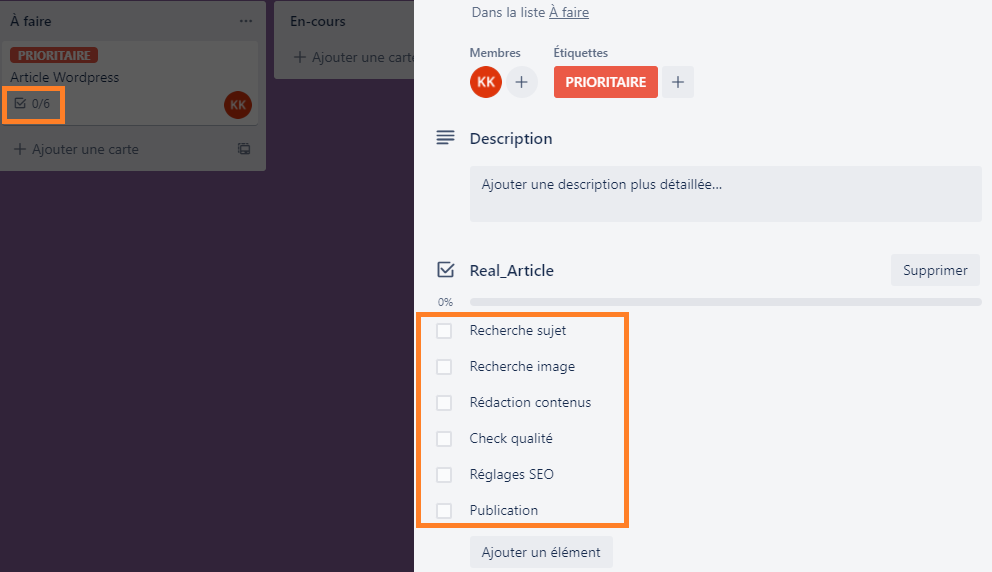
Task: Tick the Rédaction contenus checkbox
Action: pyautogui.click(x=444, y=403)
